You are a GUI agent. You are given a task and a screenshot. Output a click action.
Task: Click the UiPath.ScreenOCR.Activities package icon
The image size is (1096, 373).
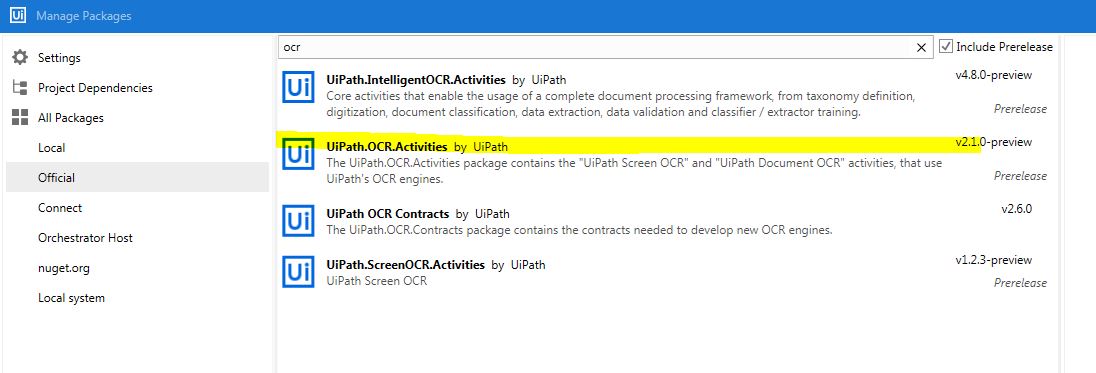tap(298, 272)
